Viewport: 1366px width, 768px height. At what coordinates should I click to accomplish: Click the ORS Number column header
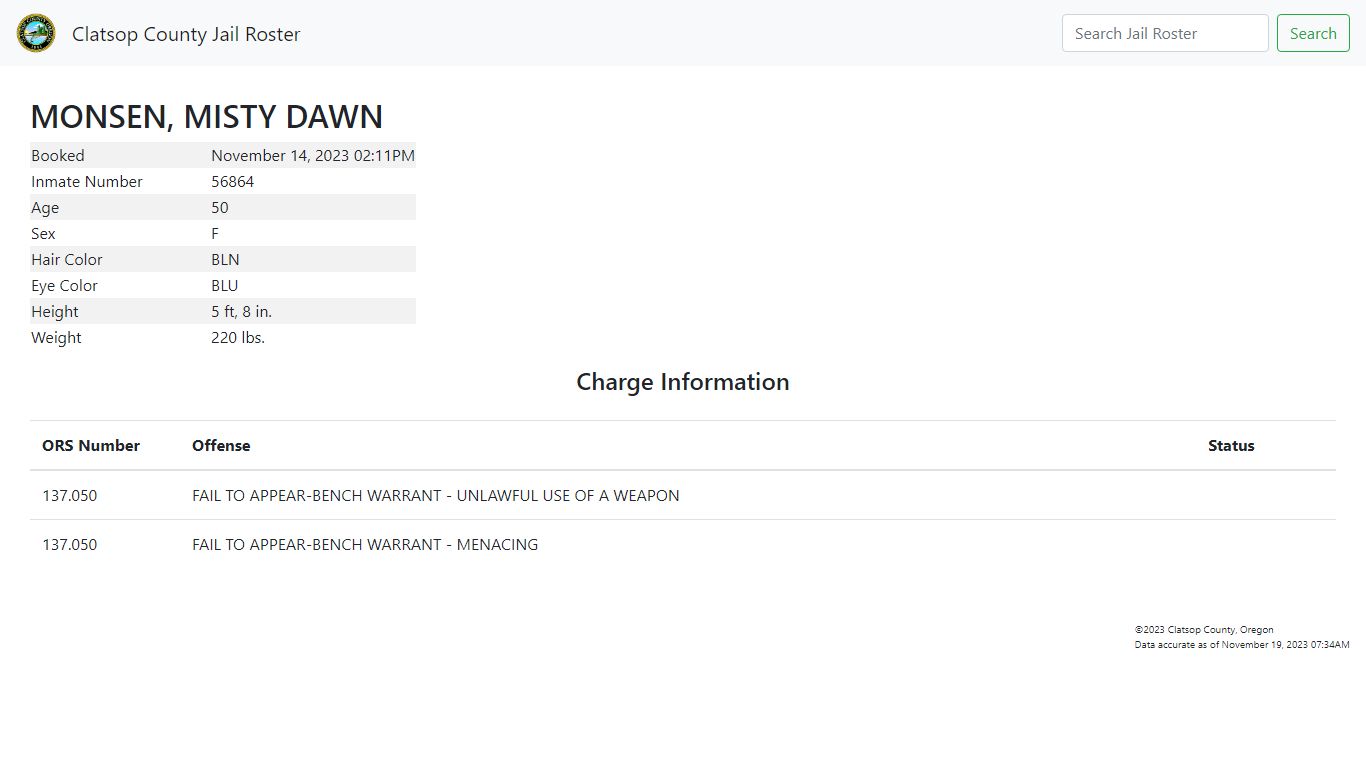tap(91, 446)
